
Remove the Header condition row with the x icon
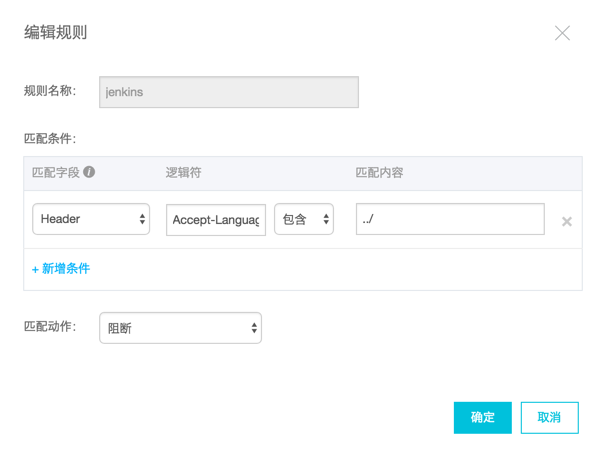click(x=567, y=221)
